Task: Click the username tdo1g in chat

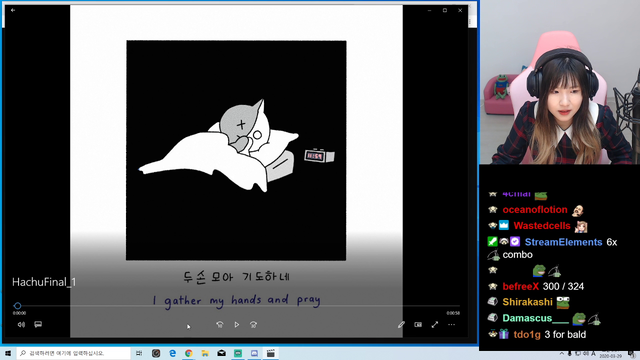Action: 527,335
